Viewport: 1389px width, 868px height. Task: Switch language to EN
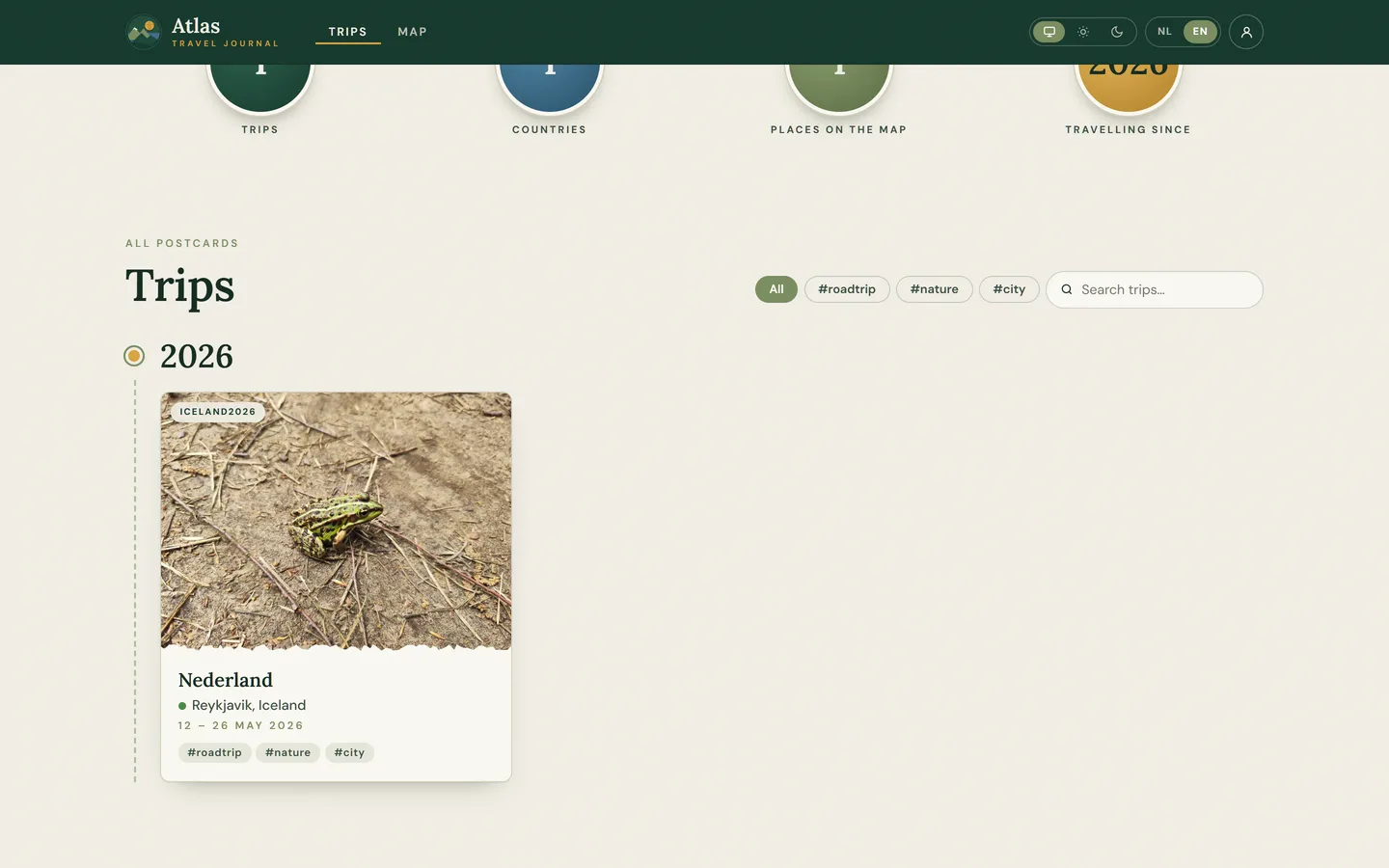click(1200, 32)
